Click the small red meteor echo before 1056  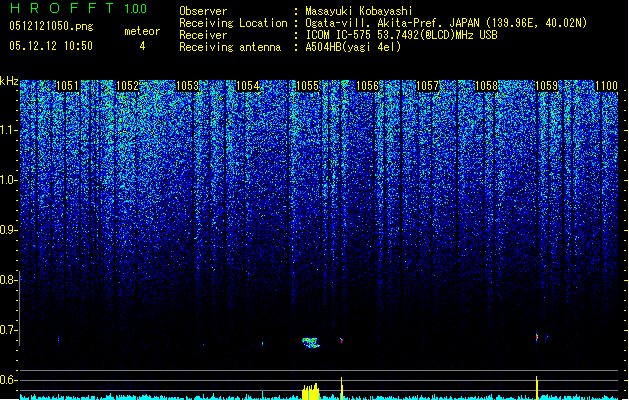341,341
